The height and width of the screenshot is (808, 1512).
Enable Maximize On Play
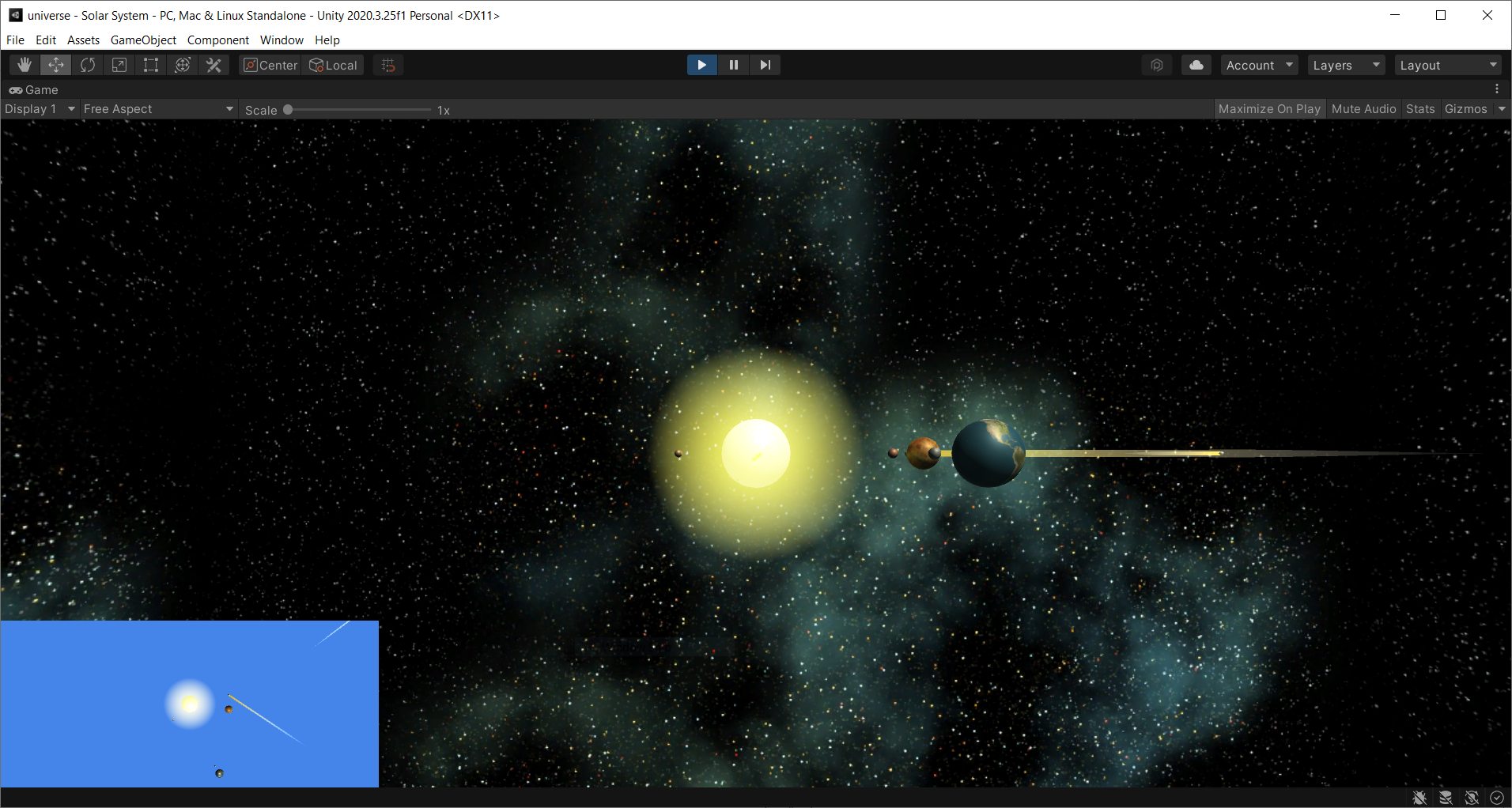(x=1268, y=108)
